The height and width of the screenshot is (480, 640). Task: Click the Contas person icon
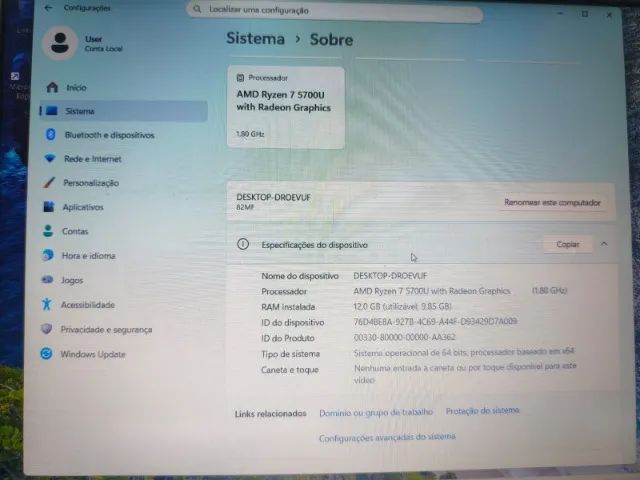pos(48,231)
